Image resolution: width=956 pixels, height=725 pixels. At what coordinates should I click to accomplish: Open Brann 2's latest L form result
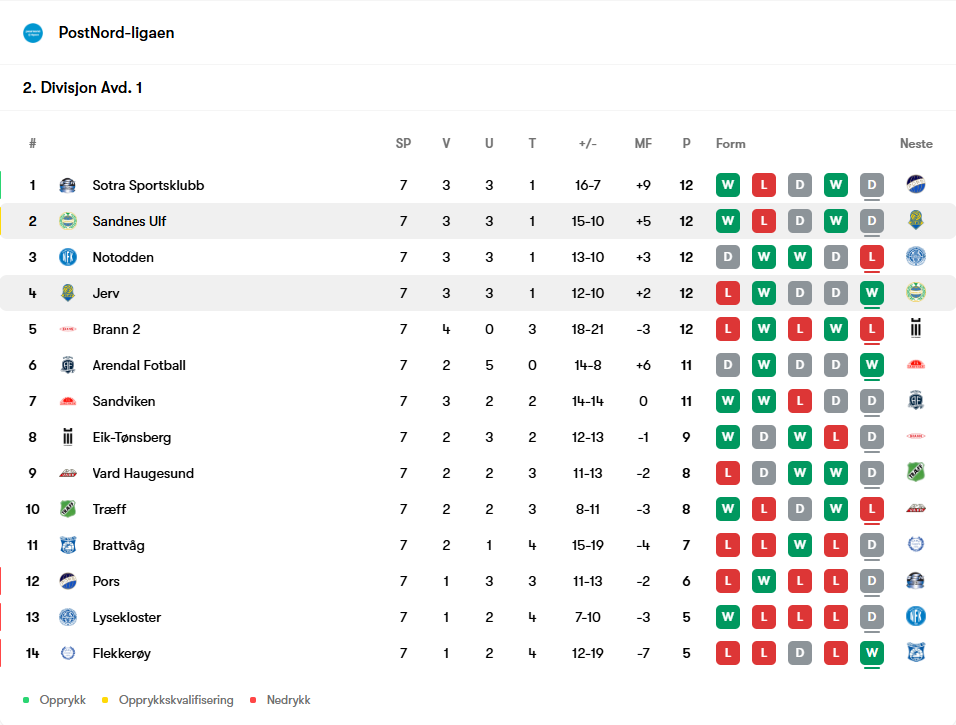(x=872, y=329)
